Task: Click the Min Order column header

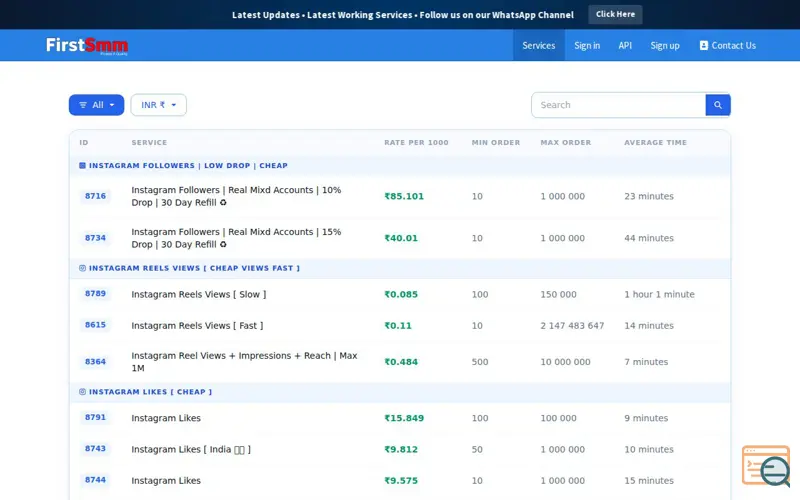Action: click(496, 143)
